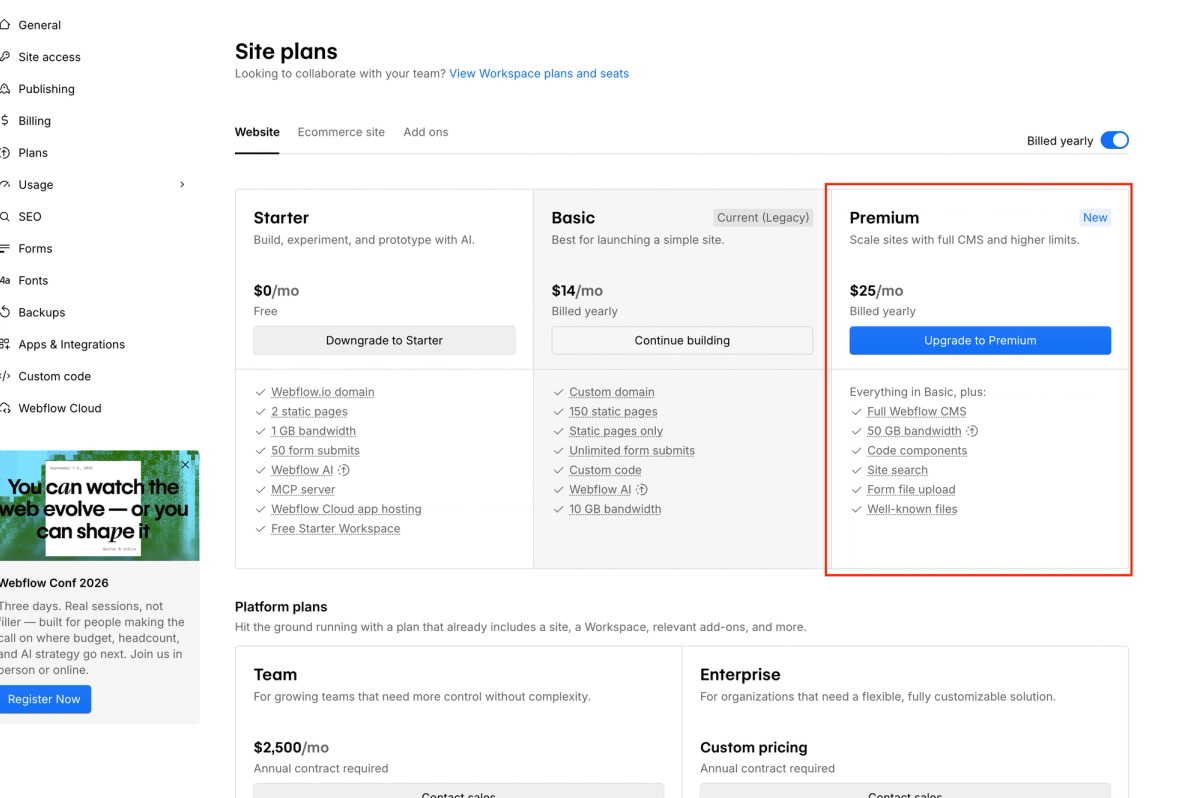Click info icon beside Basic's Webflow AI

coord(642,490)
